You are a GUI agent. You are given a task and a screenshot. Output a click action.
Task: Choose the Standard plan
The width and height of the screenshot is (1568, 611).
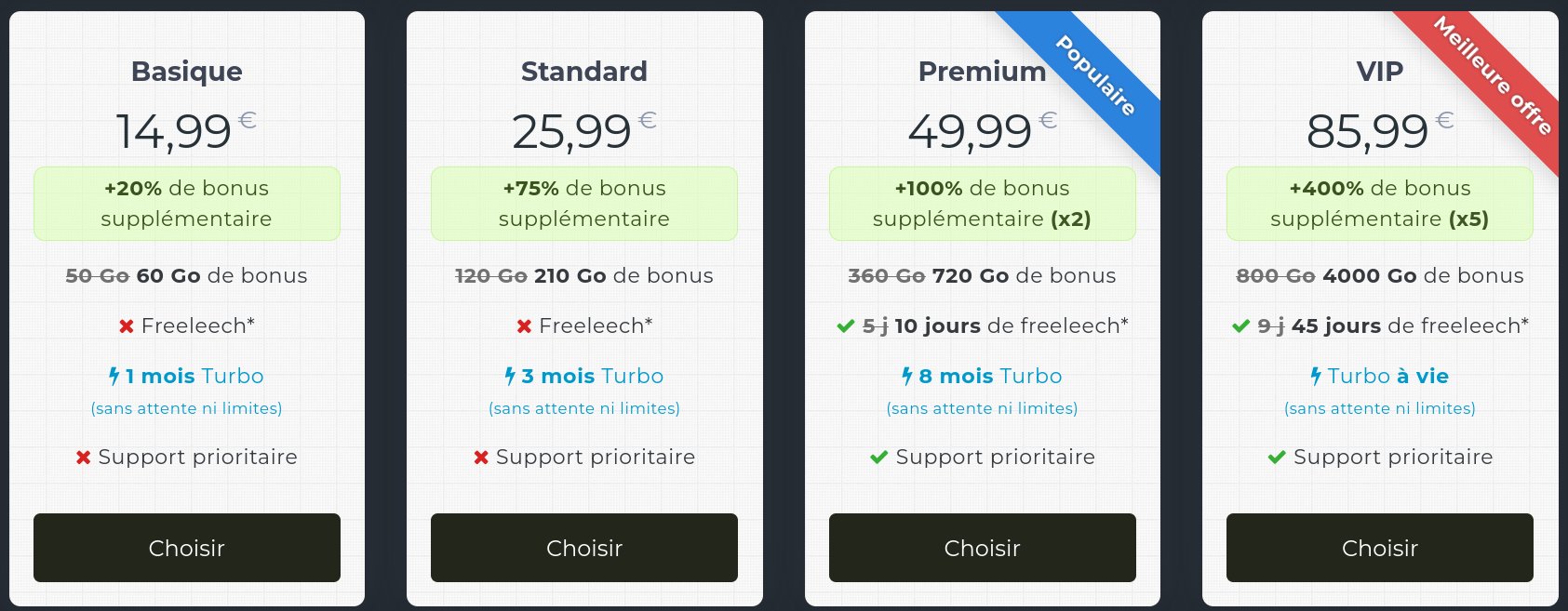[583, 548]
